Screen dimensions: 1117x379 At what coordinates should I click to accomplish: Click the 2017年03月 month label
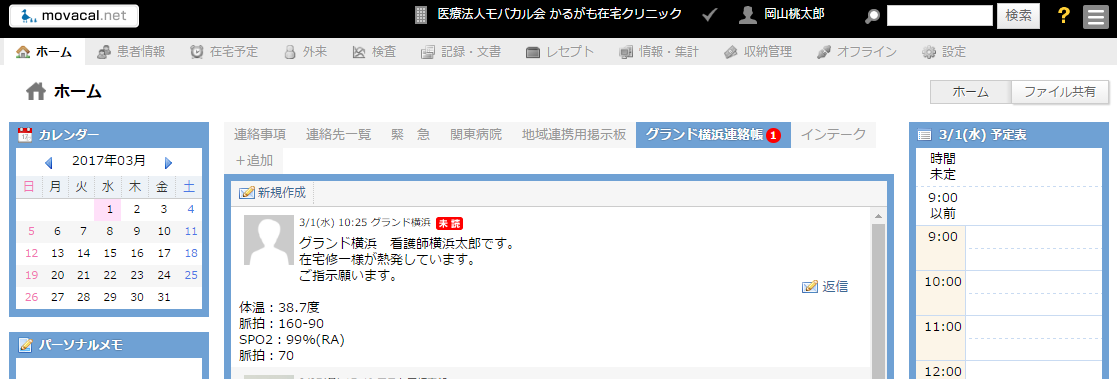click(x=108, y=161)
